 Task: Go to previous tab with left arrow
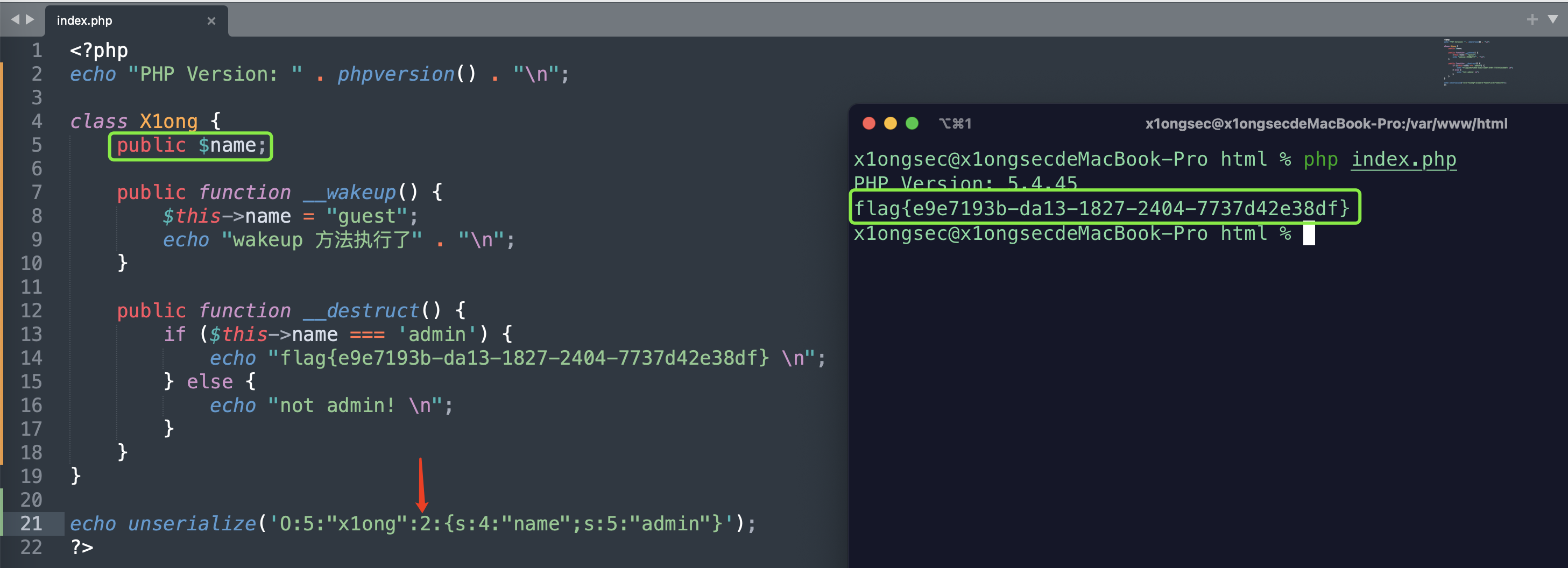(x=15, y=19)
